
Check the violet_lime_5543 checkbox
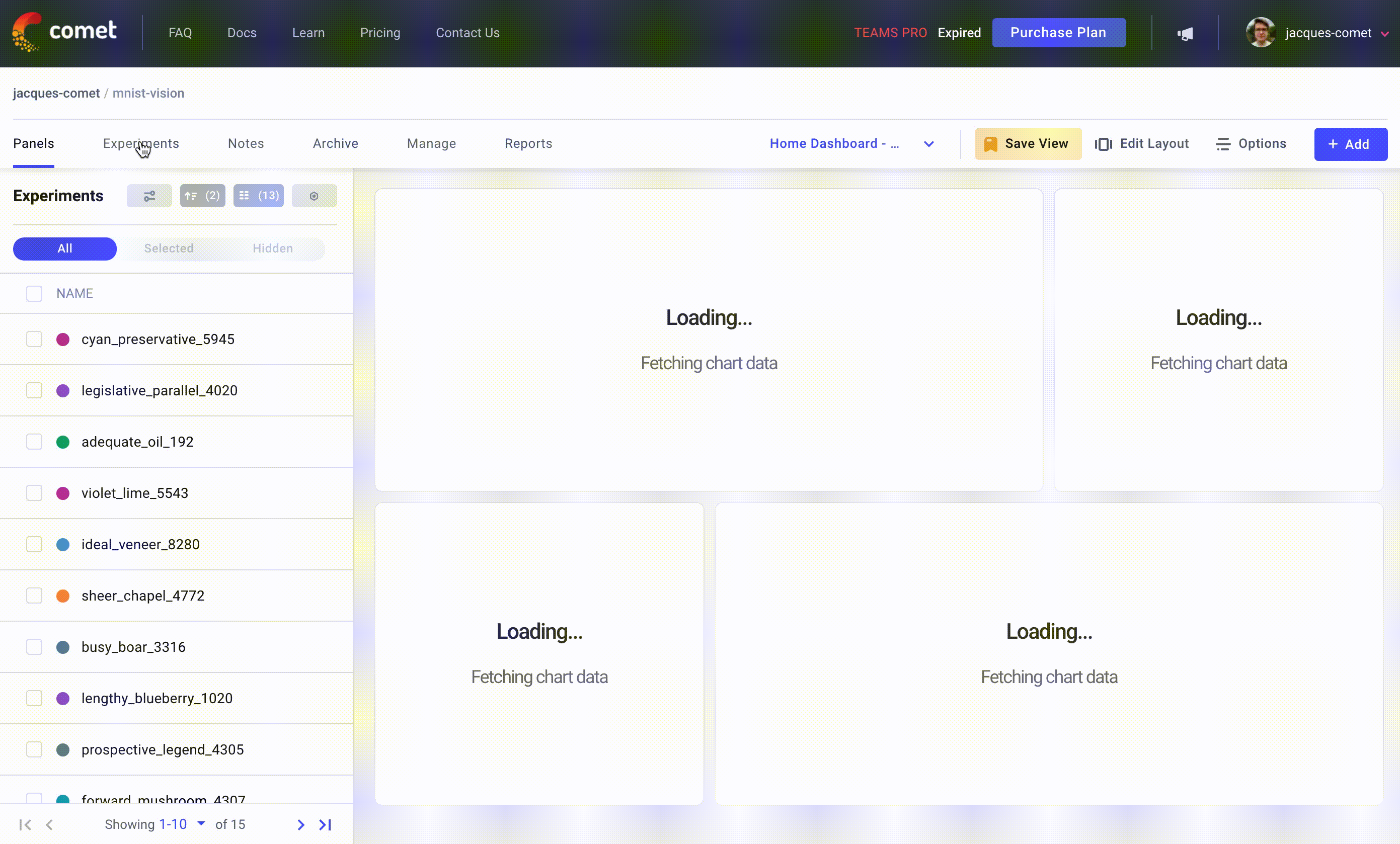click(x=34, y=493)
